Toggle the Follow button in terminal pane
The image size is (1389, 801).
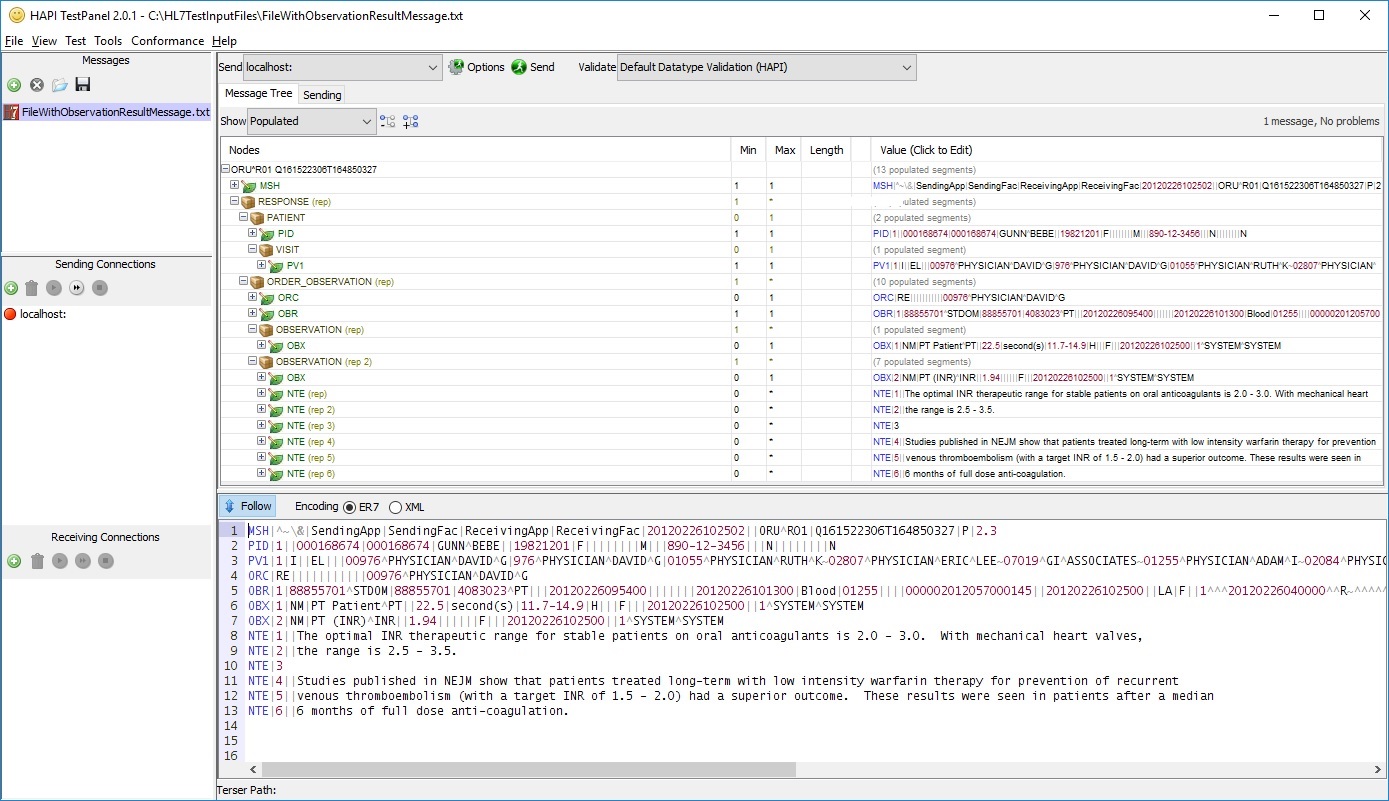(247, 506)
